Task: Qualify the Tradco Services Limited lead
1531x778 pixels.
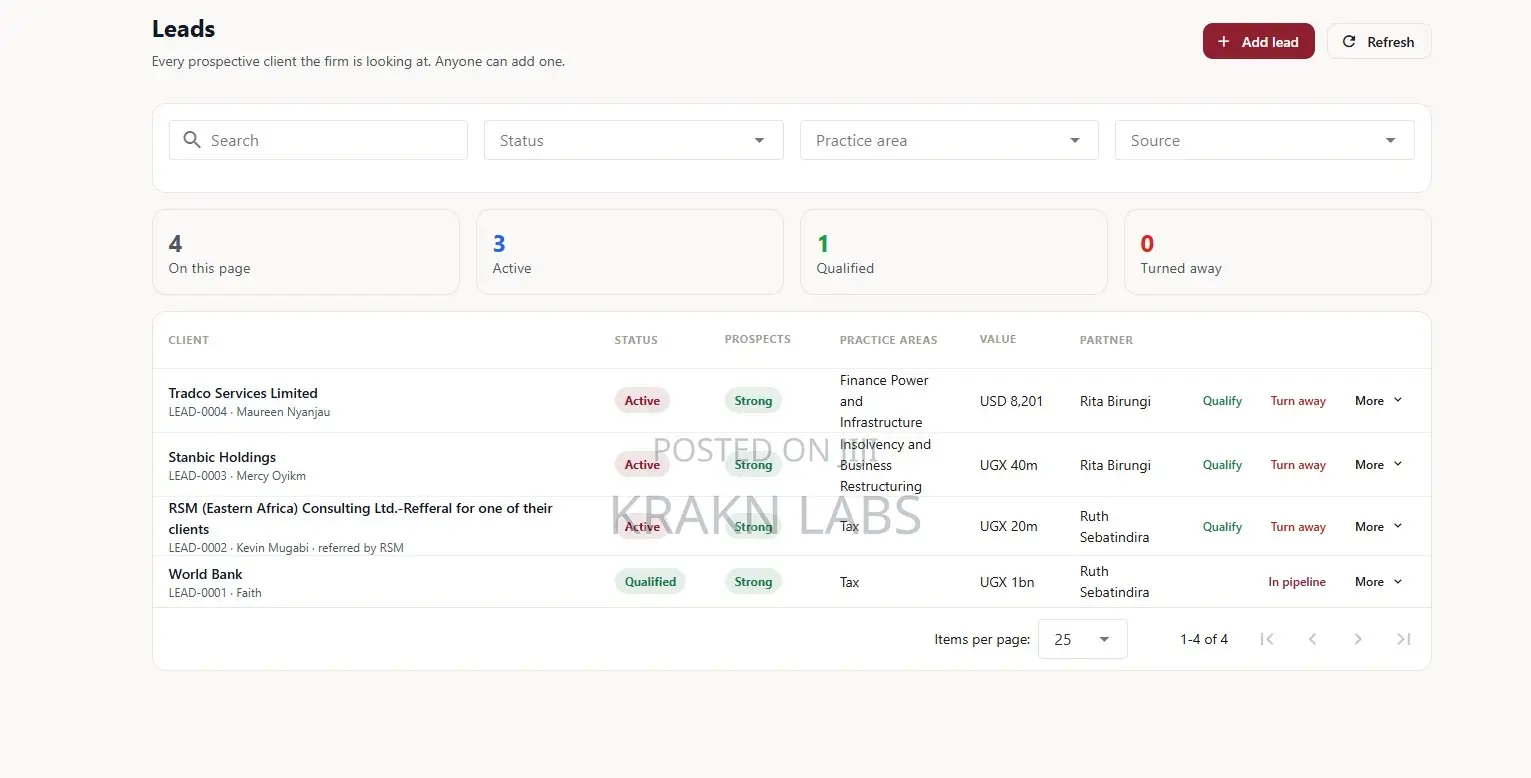Action: pos(1222,401)
